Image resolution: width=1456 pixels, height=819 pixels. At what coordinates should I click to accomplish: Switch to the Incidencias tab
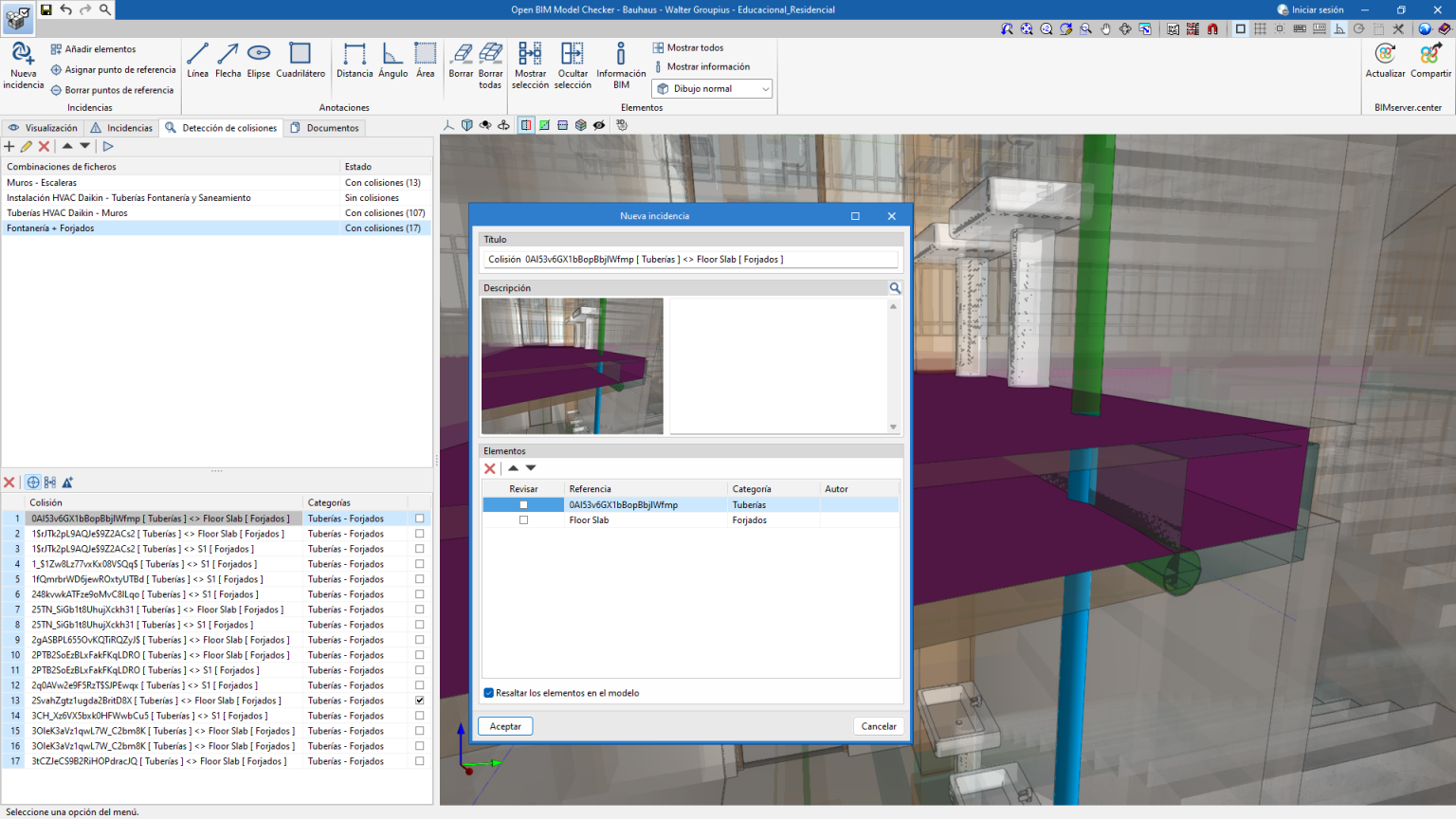(121, 128)
